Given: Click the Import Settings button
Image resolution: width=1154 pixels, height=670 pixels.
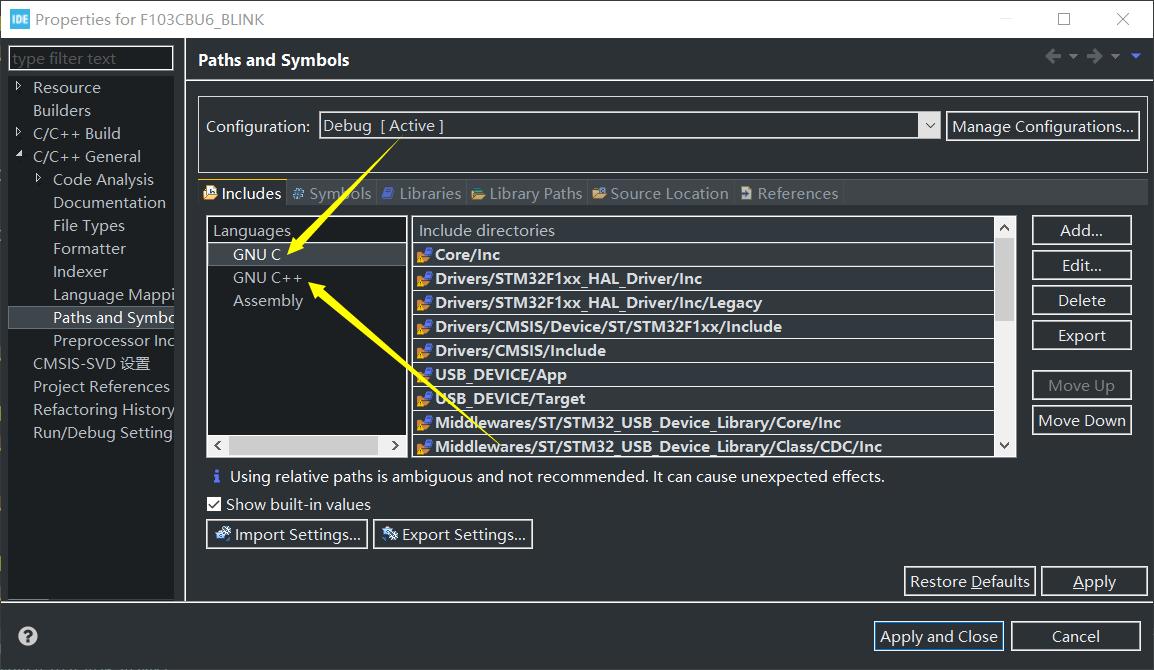Looking at the screenshot, I should pyautogui.click(x=287, y=535).
